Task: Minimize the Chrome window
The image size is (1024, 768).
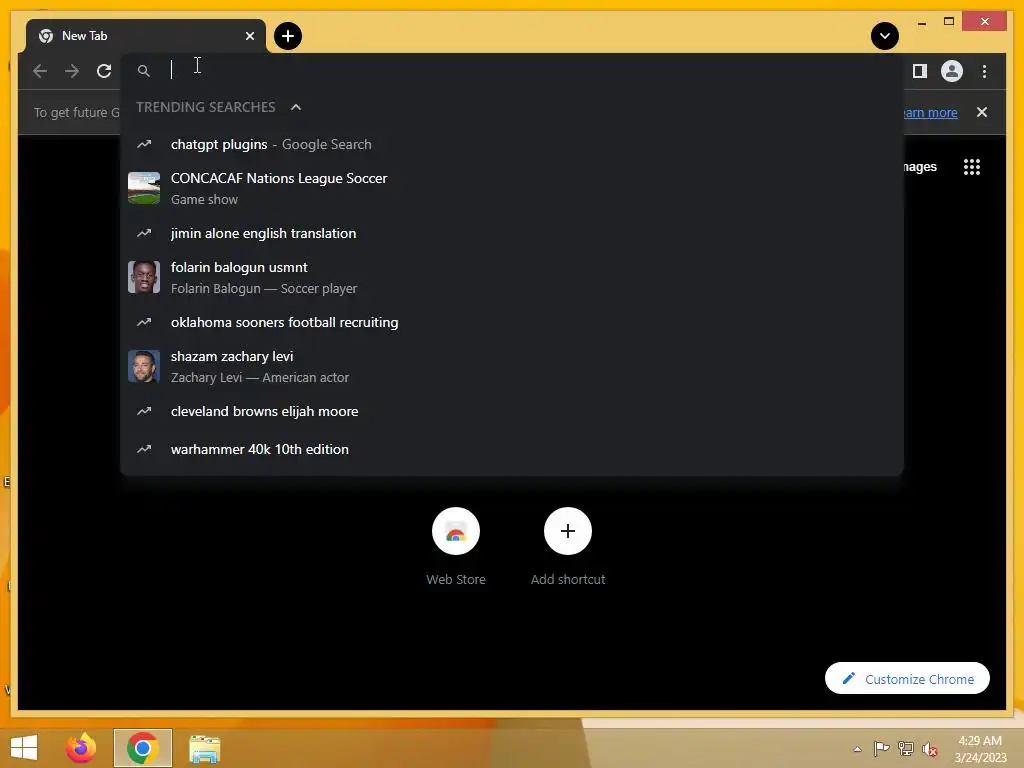Action: point(921,23)
